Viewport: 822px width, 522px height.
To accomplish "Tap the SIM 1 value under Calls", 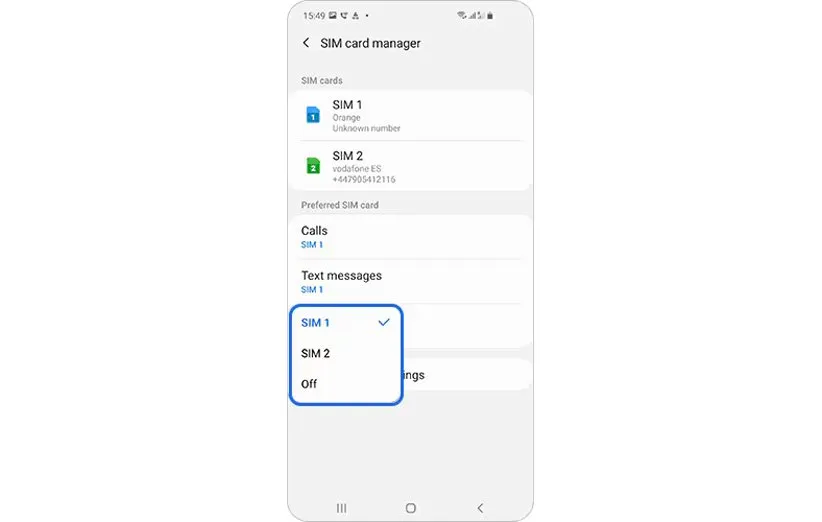I will pos(312,245).
